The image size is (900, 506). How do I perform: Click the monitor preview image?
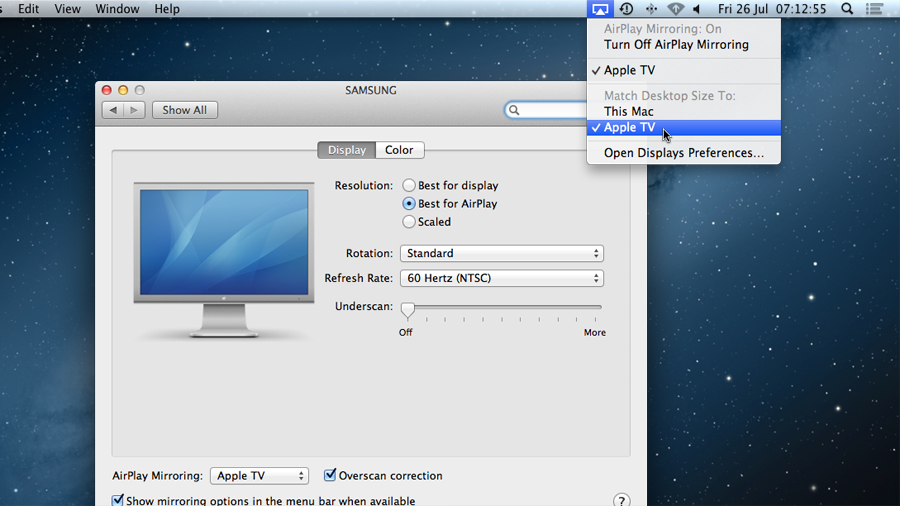tap(224, 260)
